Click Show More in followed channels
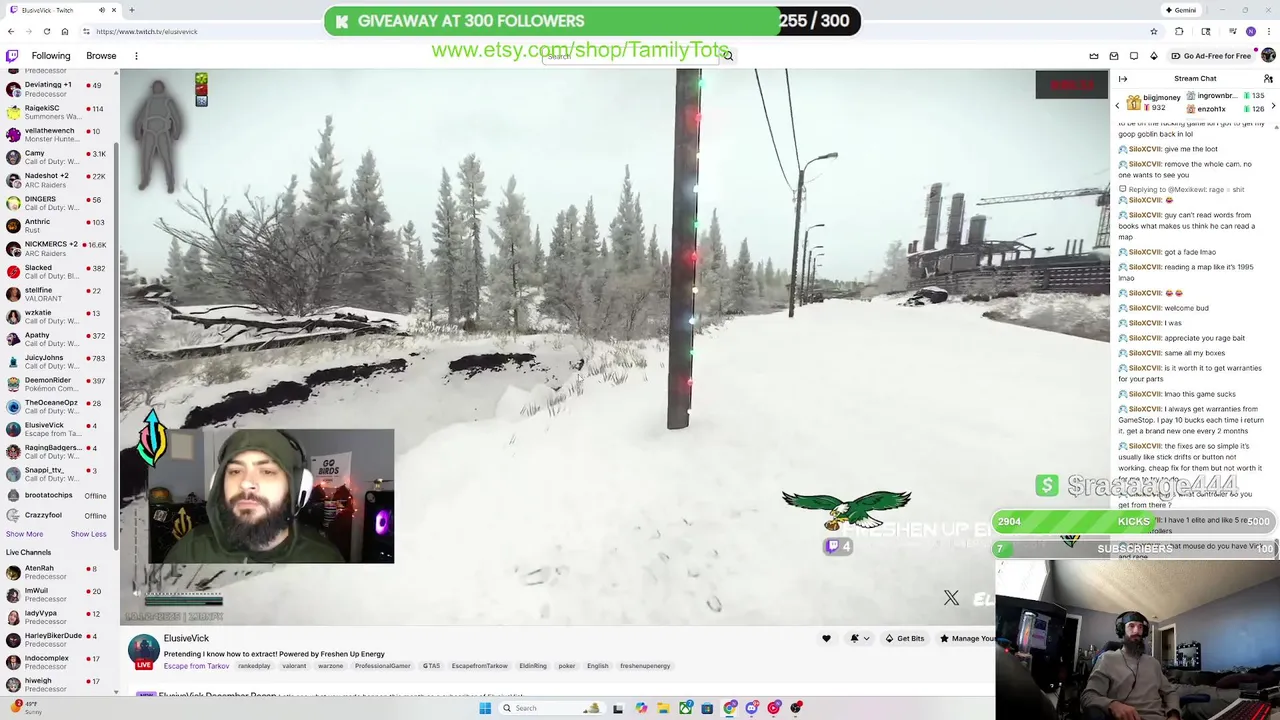This screenshot has width=1280, height=720. (24, 534)
